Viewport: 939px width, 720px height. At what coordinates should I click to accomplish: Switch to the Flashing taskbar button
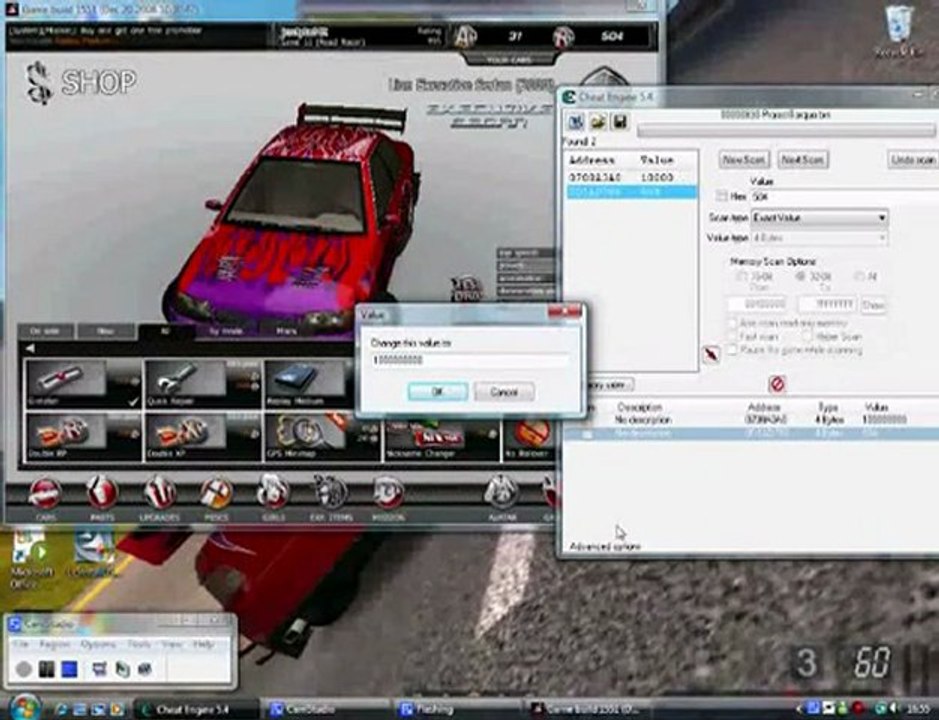point(453,709)
